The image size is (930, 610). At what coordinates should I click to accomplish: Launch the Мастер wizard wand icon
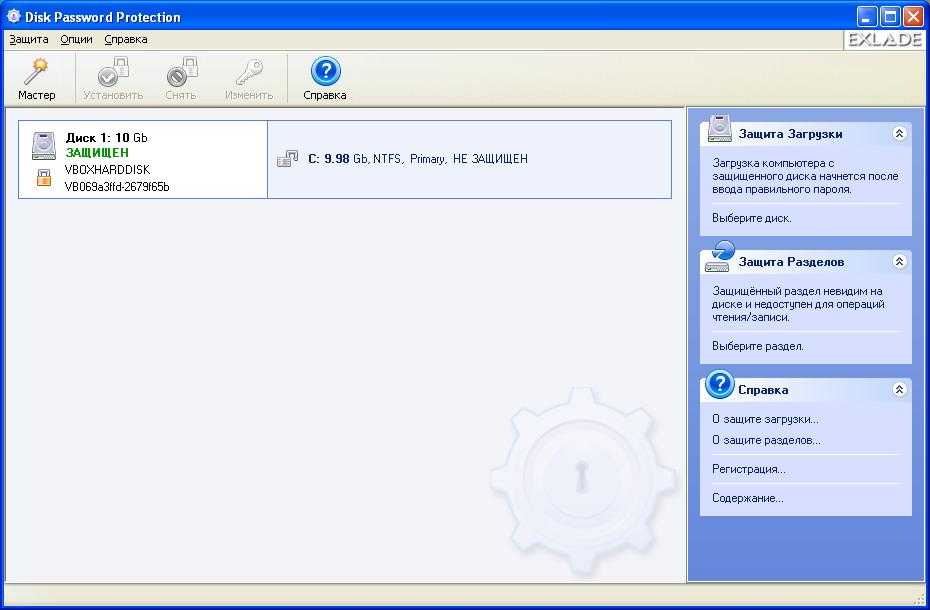click(36, 72)
